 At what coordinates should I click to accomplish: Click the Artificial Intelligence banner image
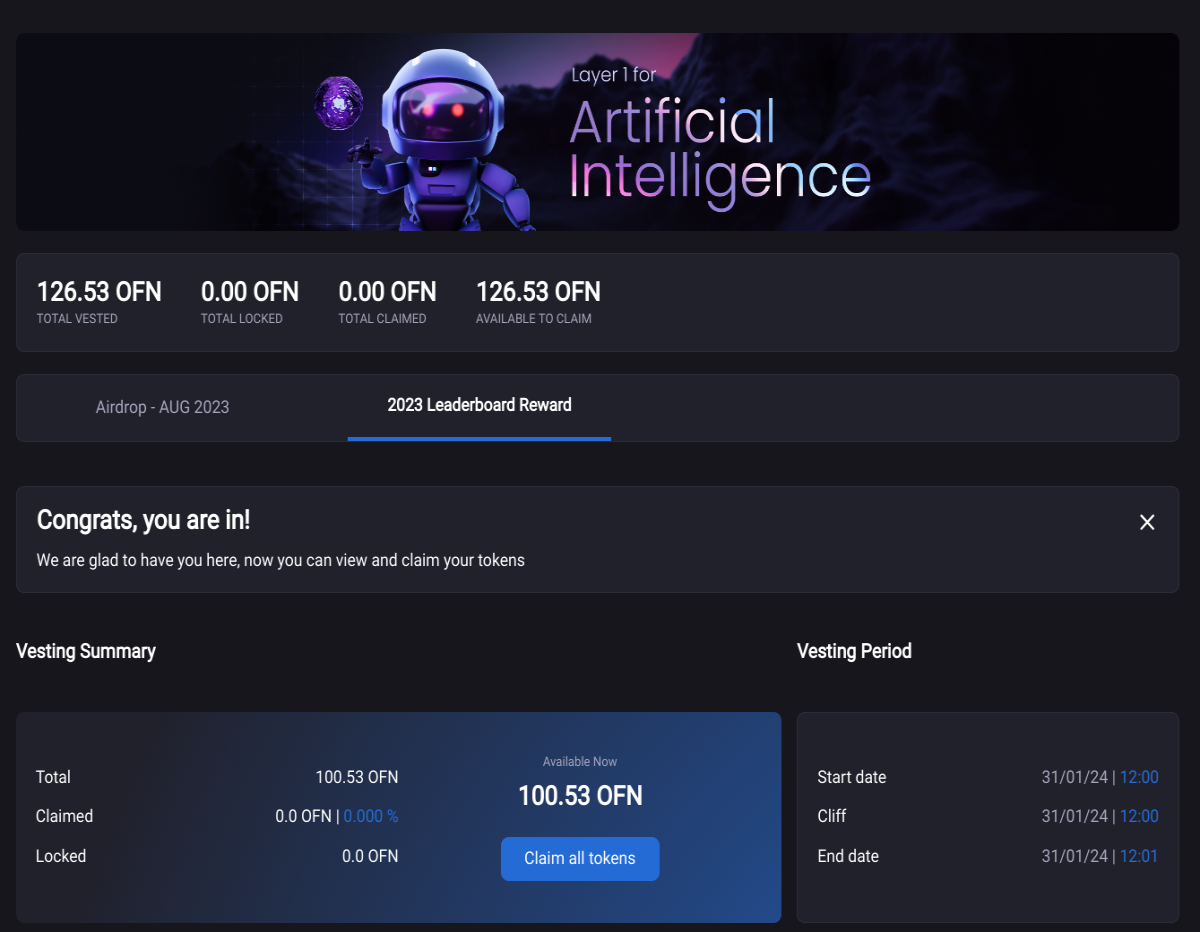pyautogui.click(x=597, y=132)
